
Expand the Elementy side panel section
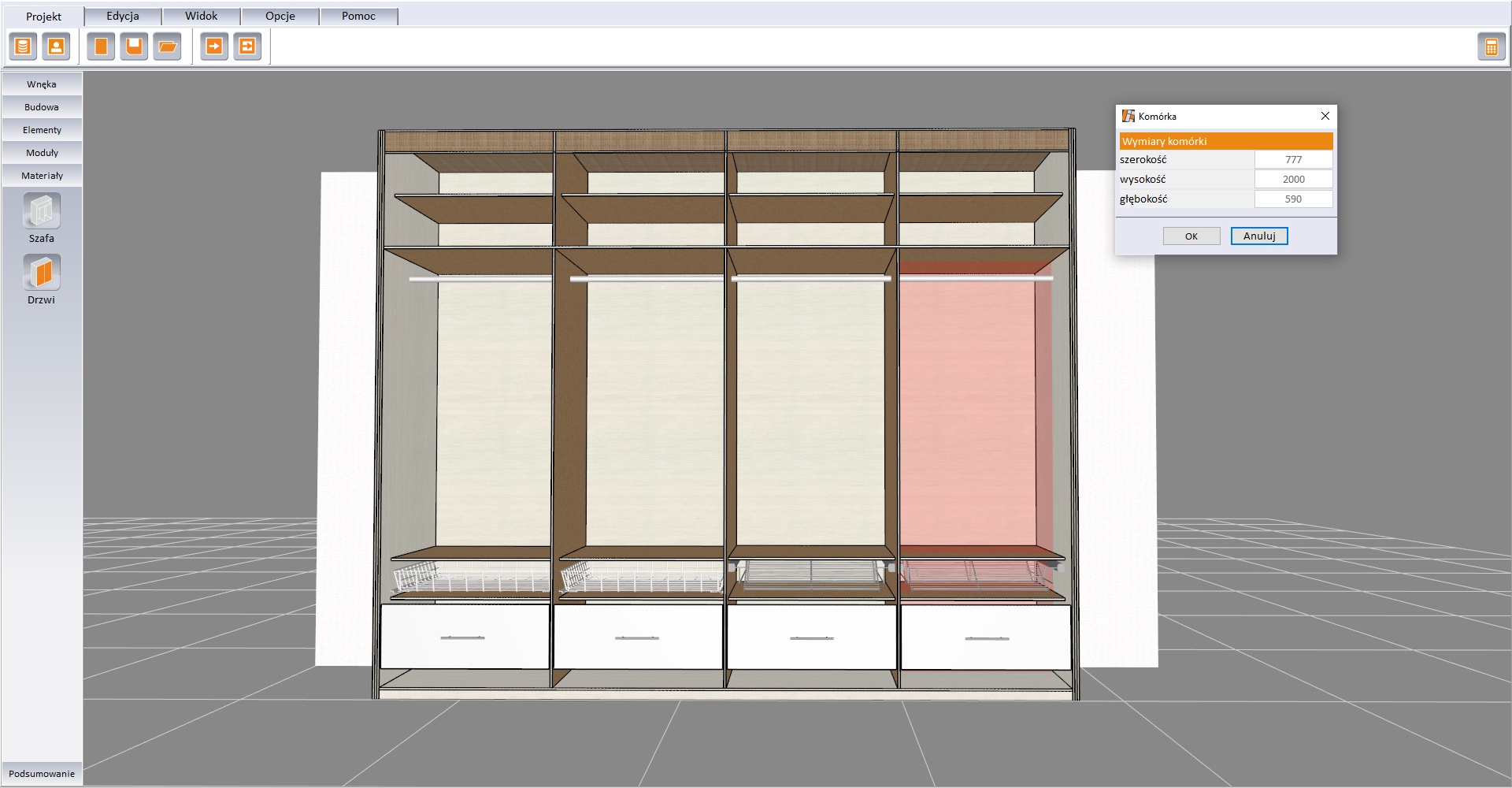coord(42,130)
